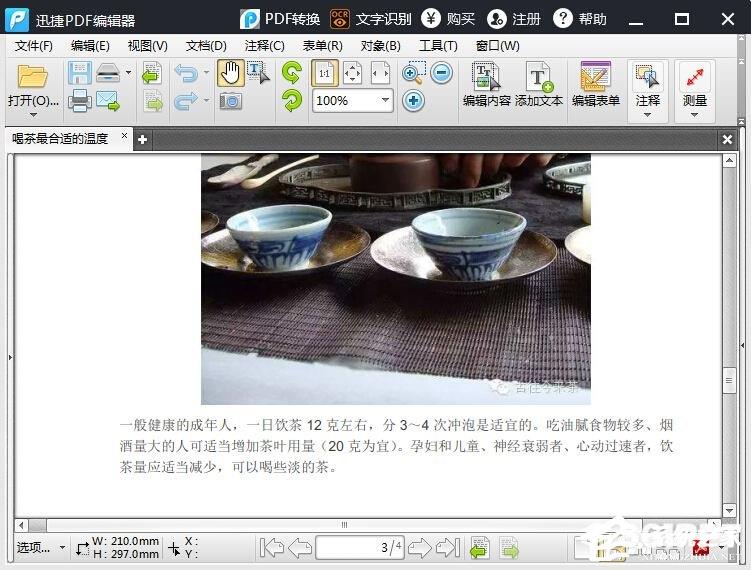The image size is (751, 570).
Task: Expand the 打开 button dropdown arrow
Action: coord(33,115)
